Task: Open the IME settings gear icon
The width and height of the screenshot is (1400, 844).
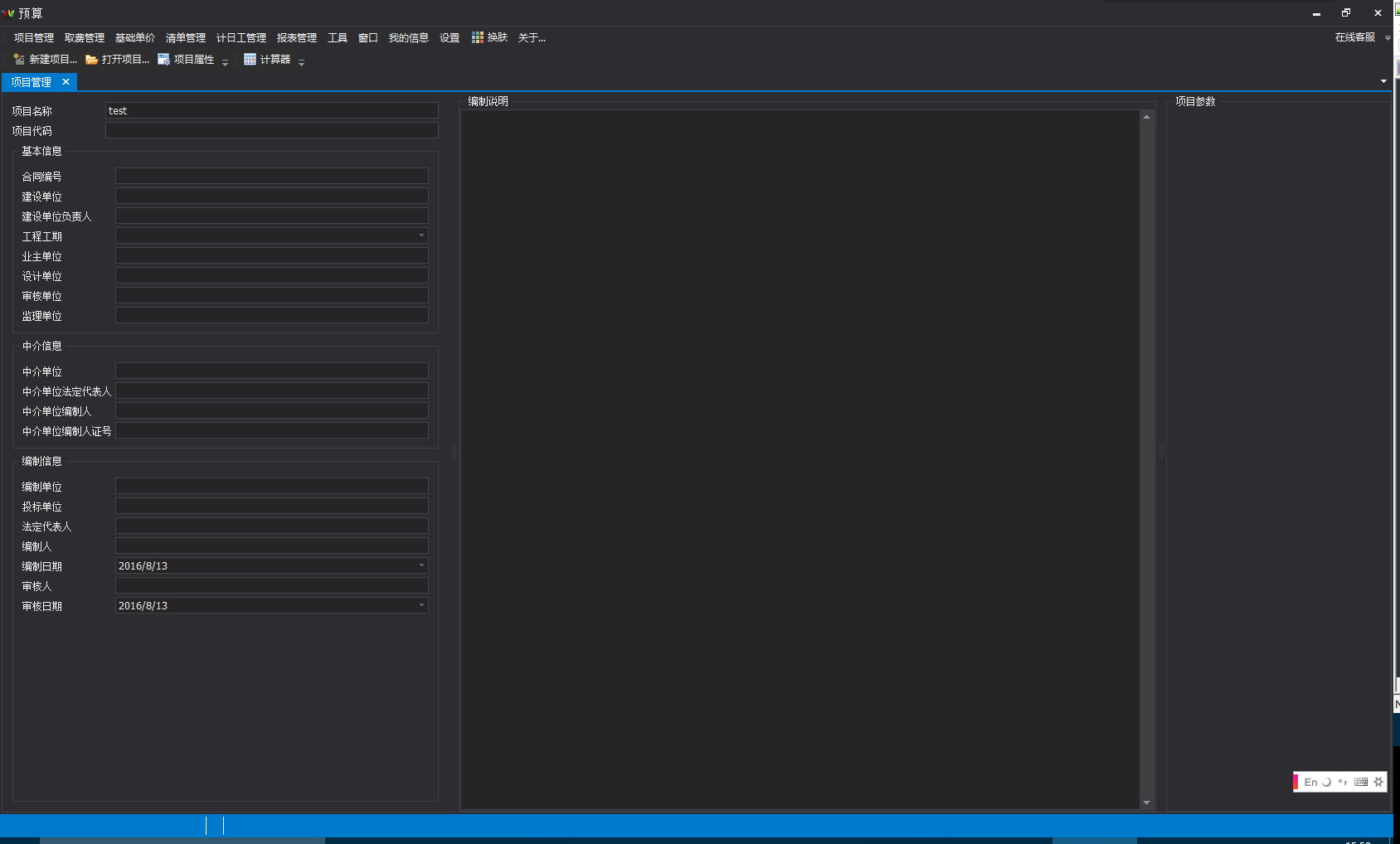Action: click(1378, 782)
